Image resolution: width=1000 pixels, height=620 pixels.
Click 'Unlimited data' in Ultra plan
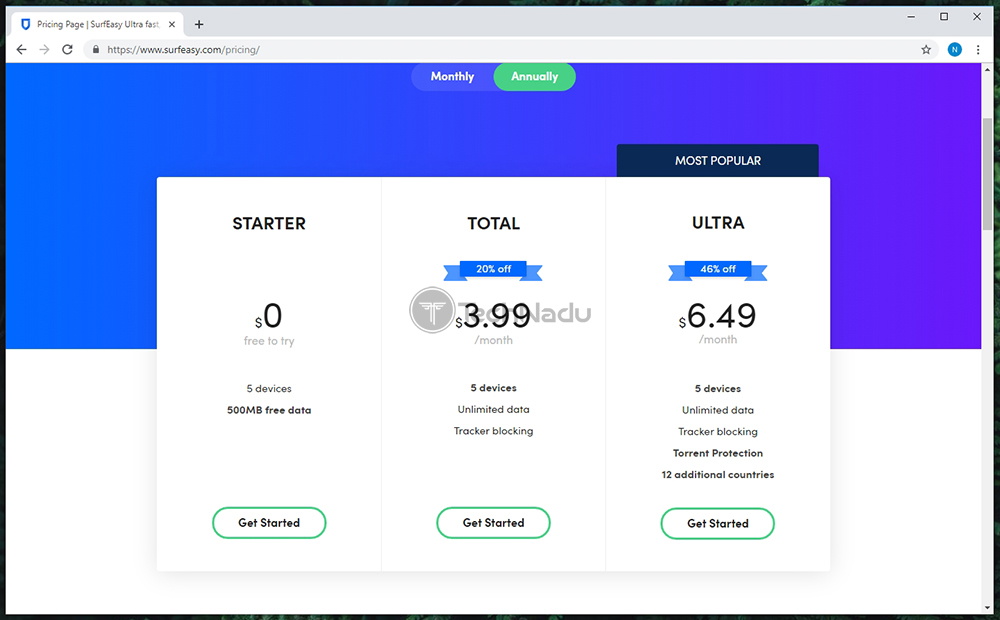(718, 410)
